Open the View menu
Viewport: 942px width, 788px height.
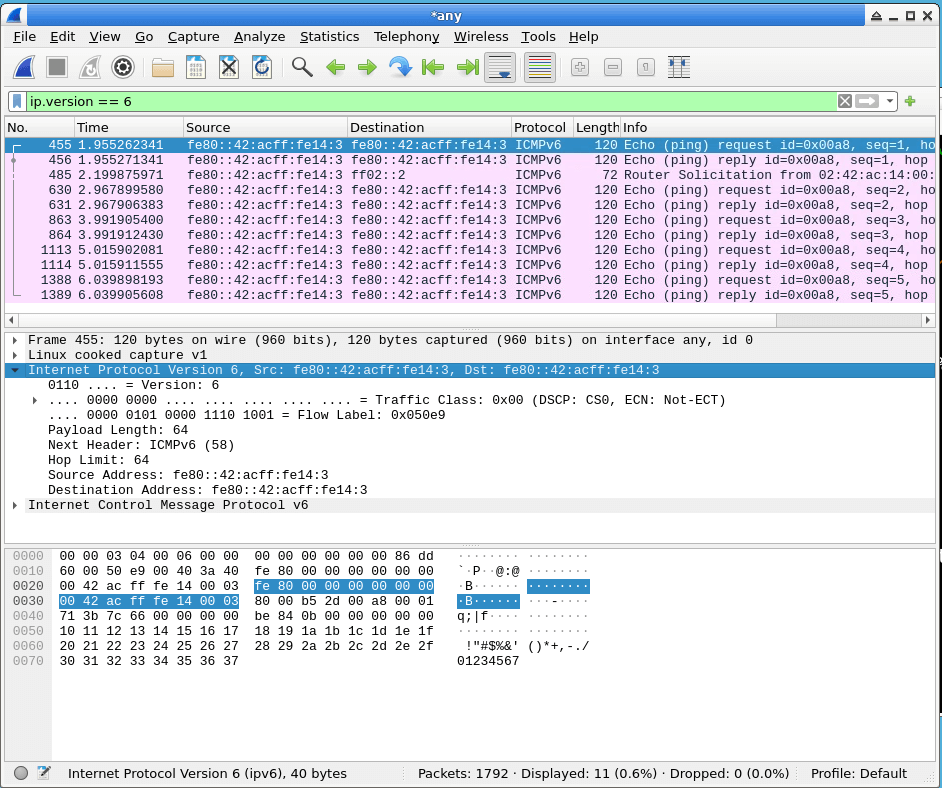click(105, 37)
